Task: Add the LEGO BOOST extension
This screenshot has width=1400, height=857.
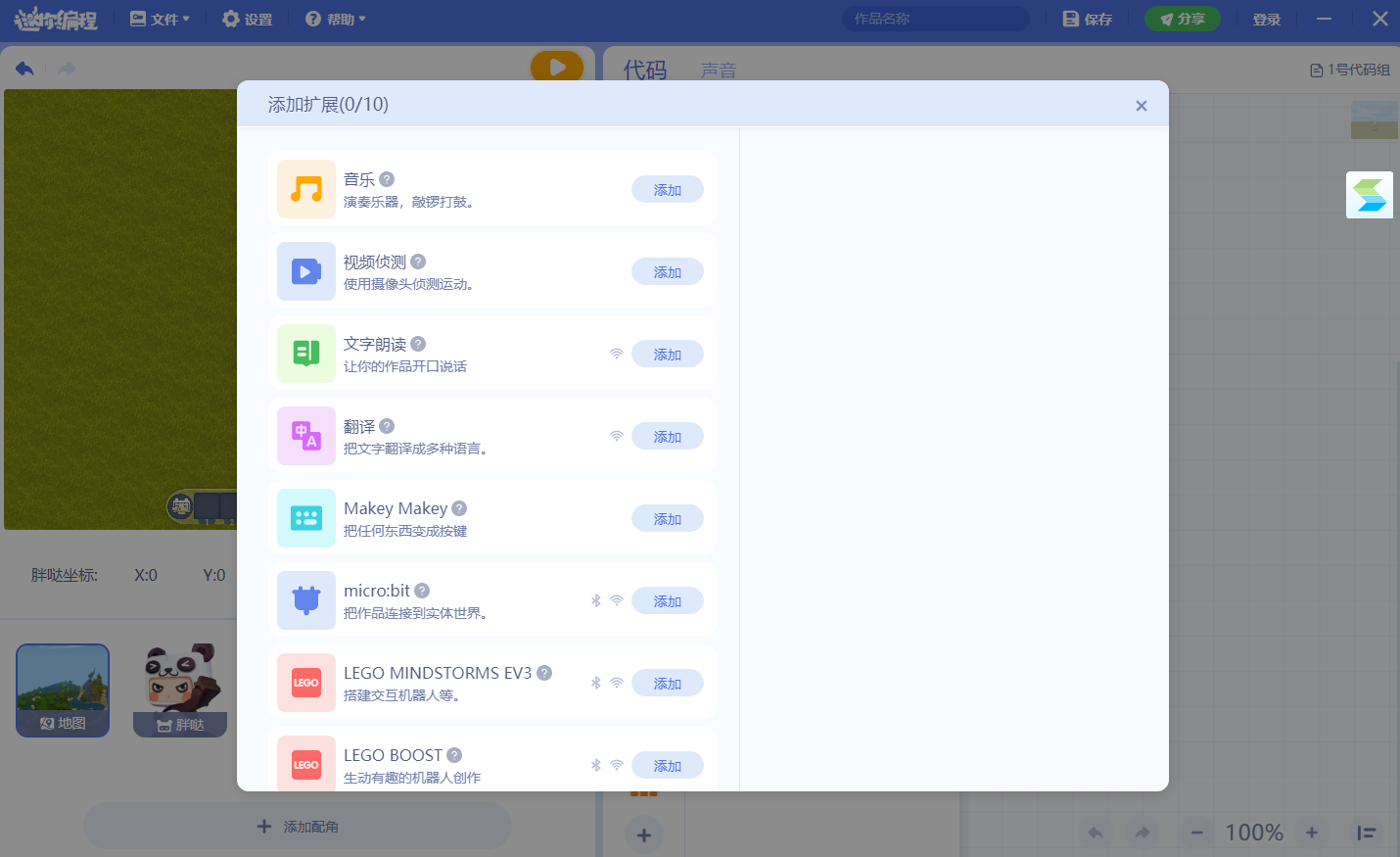Action: point(668,765)
